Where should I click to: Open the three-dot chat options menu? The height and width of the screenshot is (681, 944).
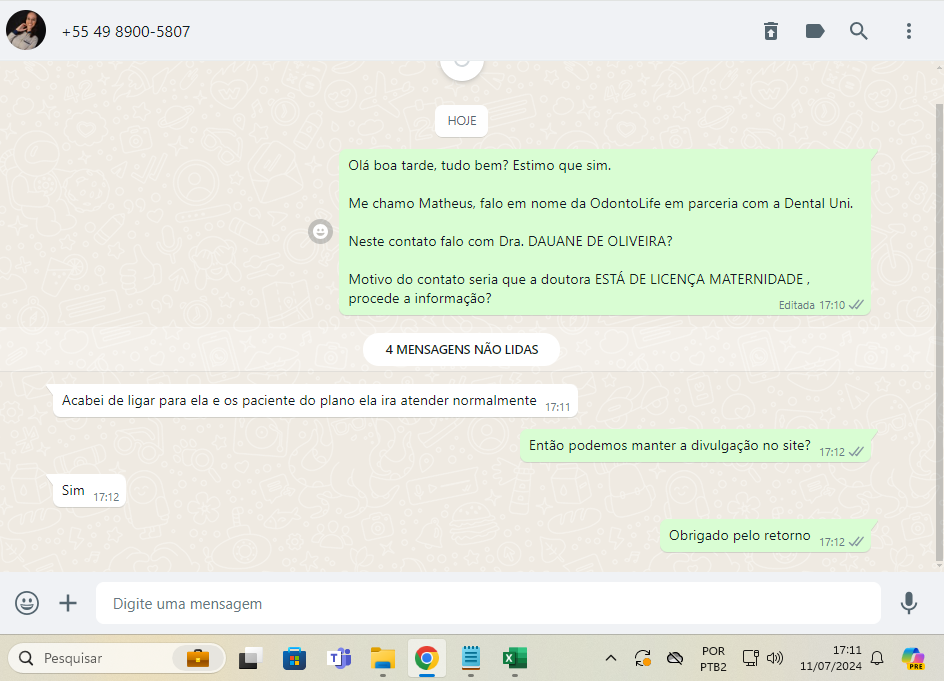(x=908, y=31)
